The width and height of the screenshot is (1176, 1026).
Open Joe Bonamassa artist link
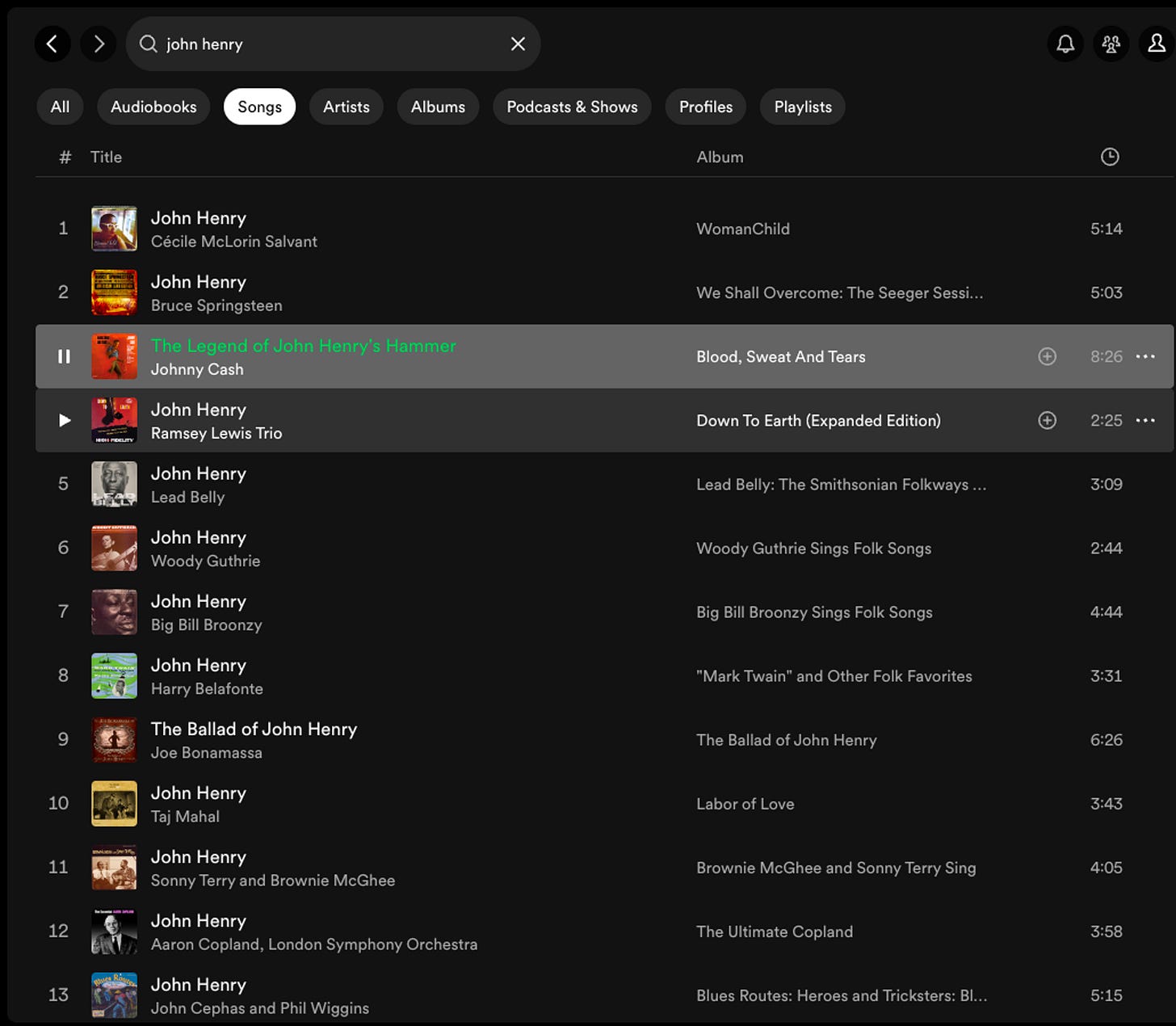(x=206, y=752)
